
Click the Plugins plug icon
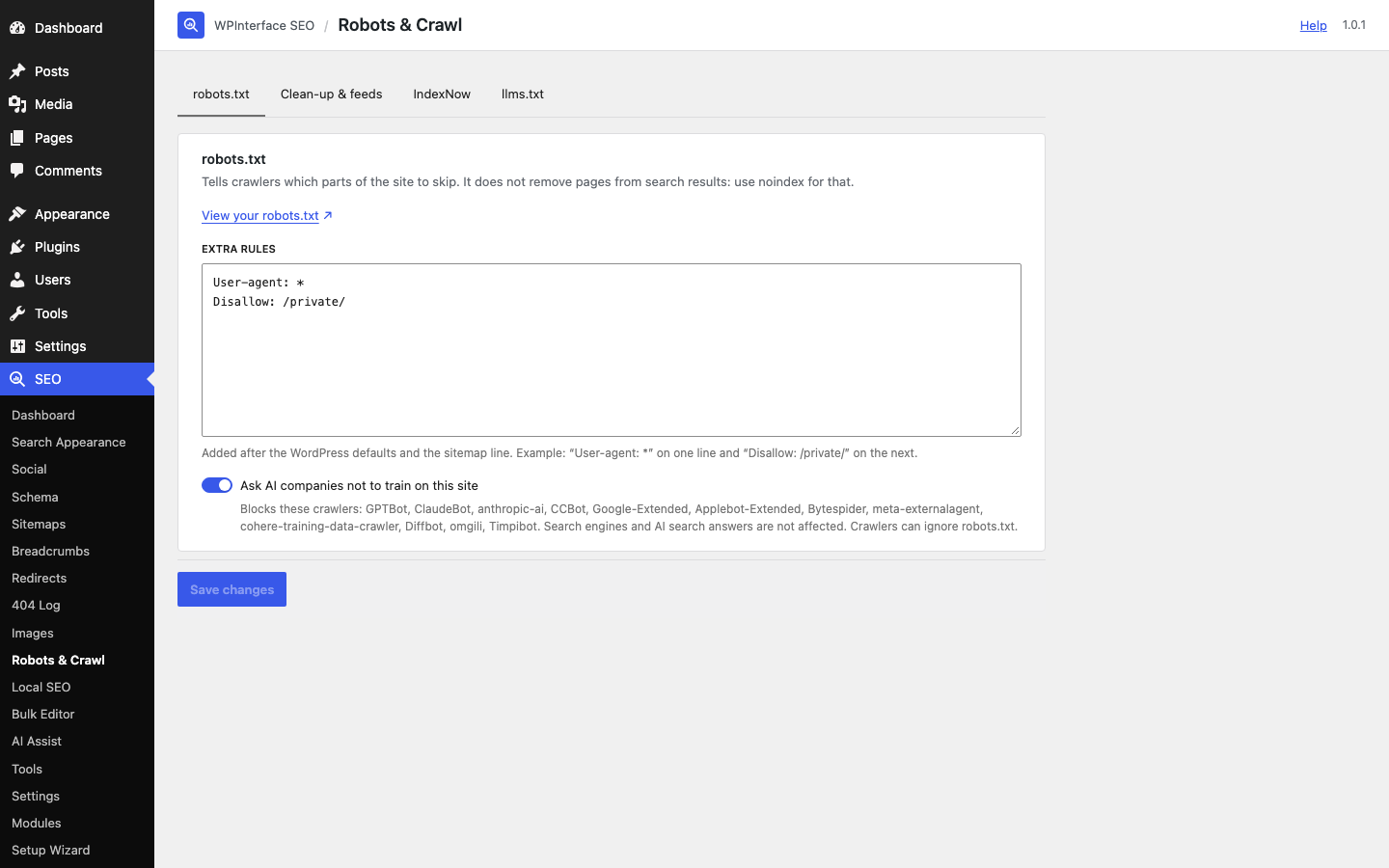coord(17,247)
